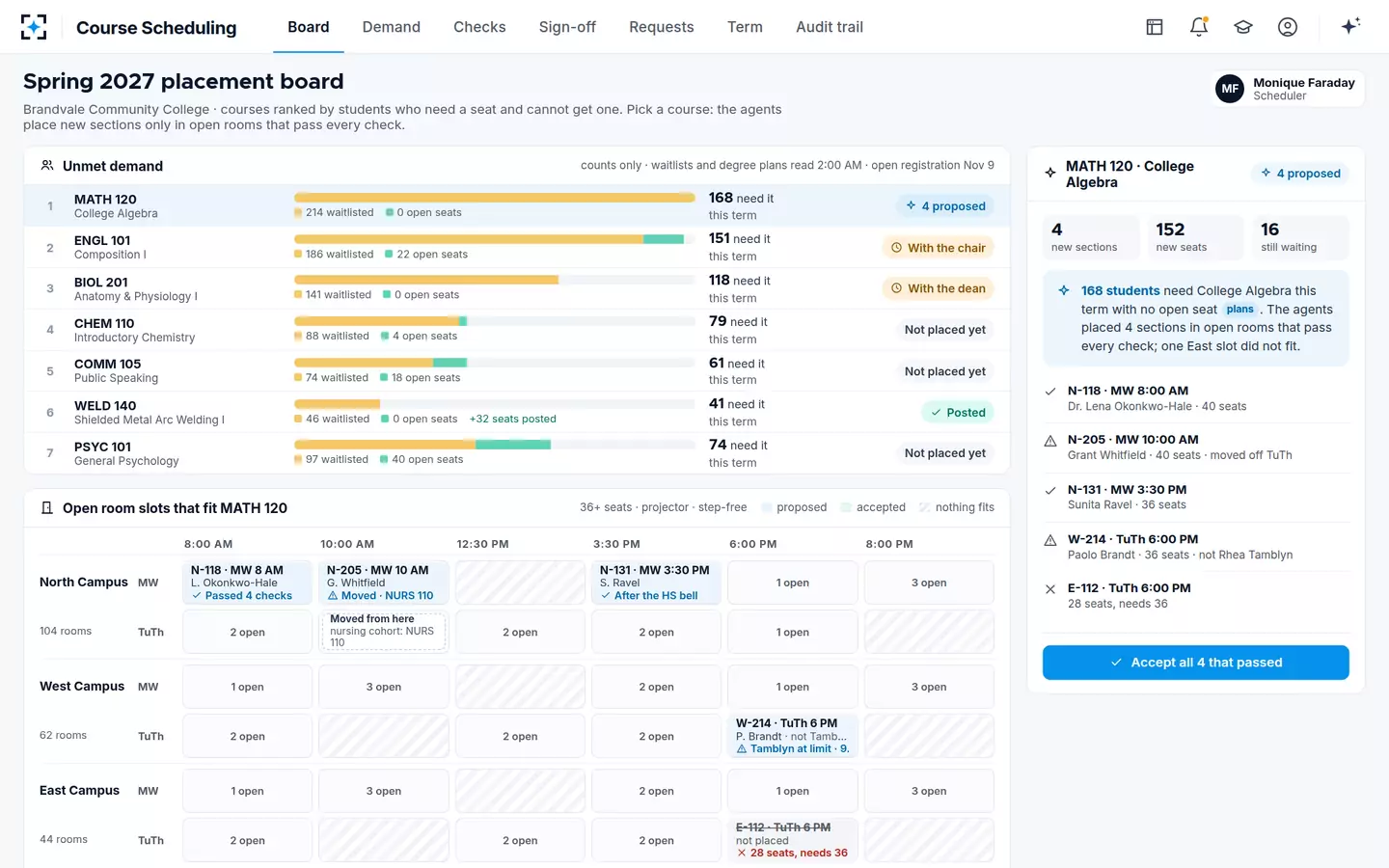Open the Checks tab
Viewport: 1389px width, 868px height.
pyautogui.click(x=479, y=27)
